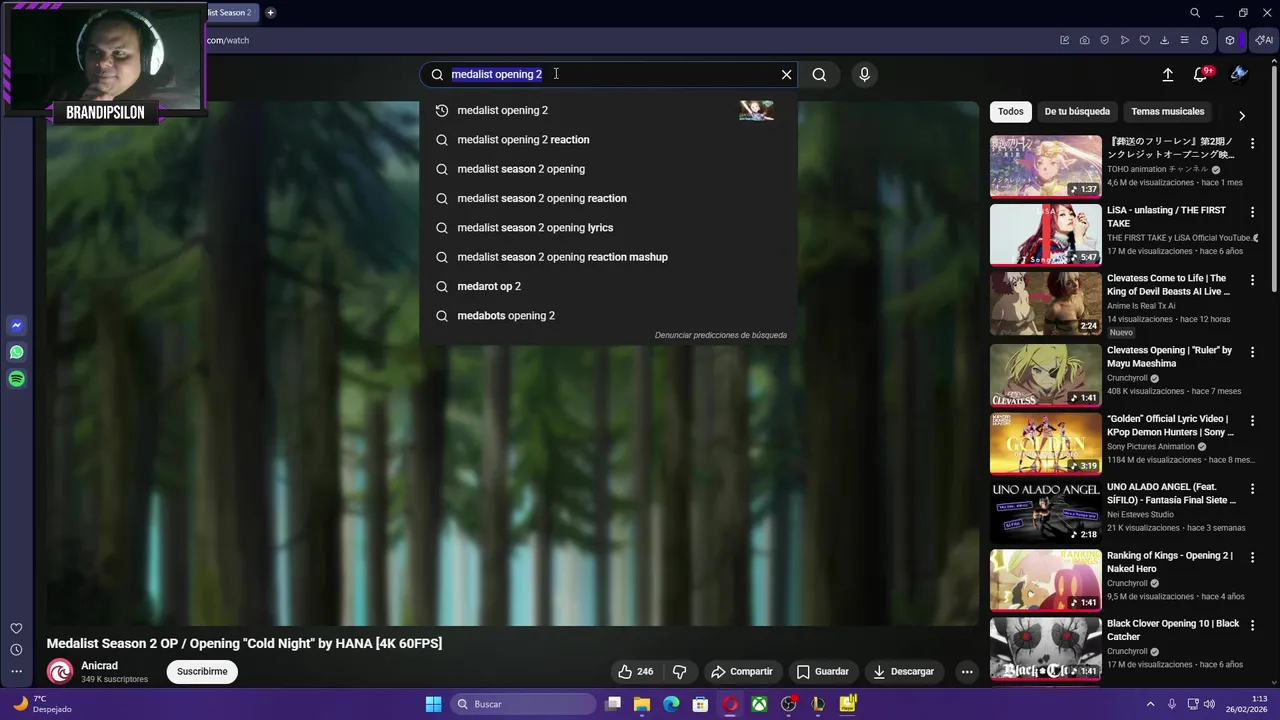
Task: Open Opera extensions cube icon
Action: 1230,40
